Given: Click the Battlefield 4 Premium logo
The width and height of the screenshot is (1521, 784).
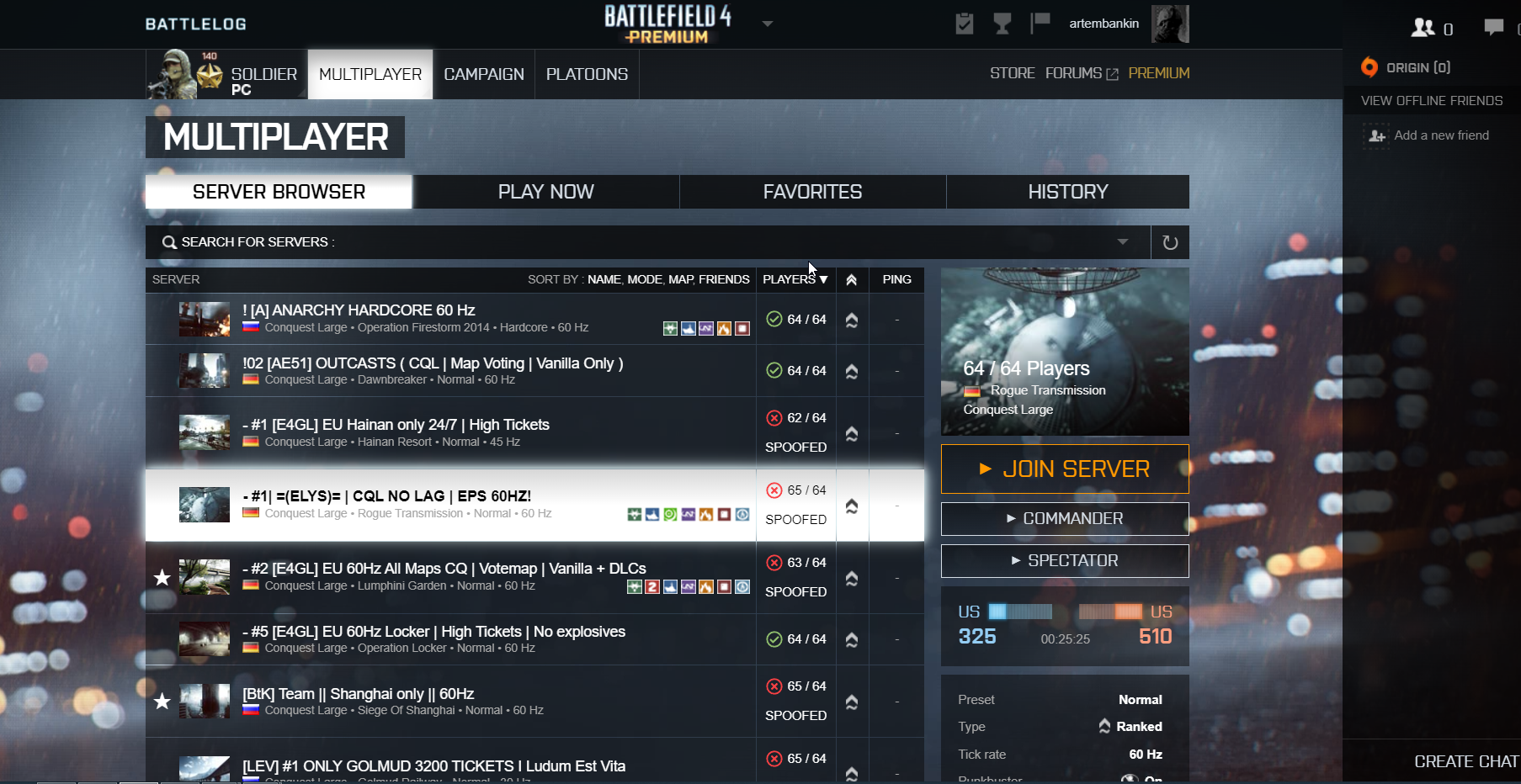Looking at the screenshot, I should [667, 24].
